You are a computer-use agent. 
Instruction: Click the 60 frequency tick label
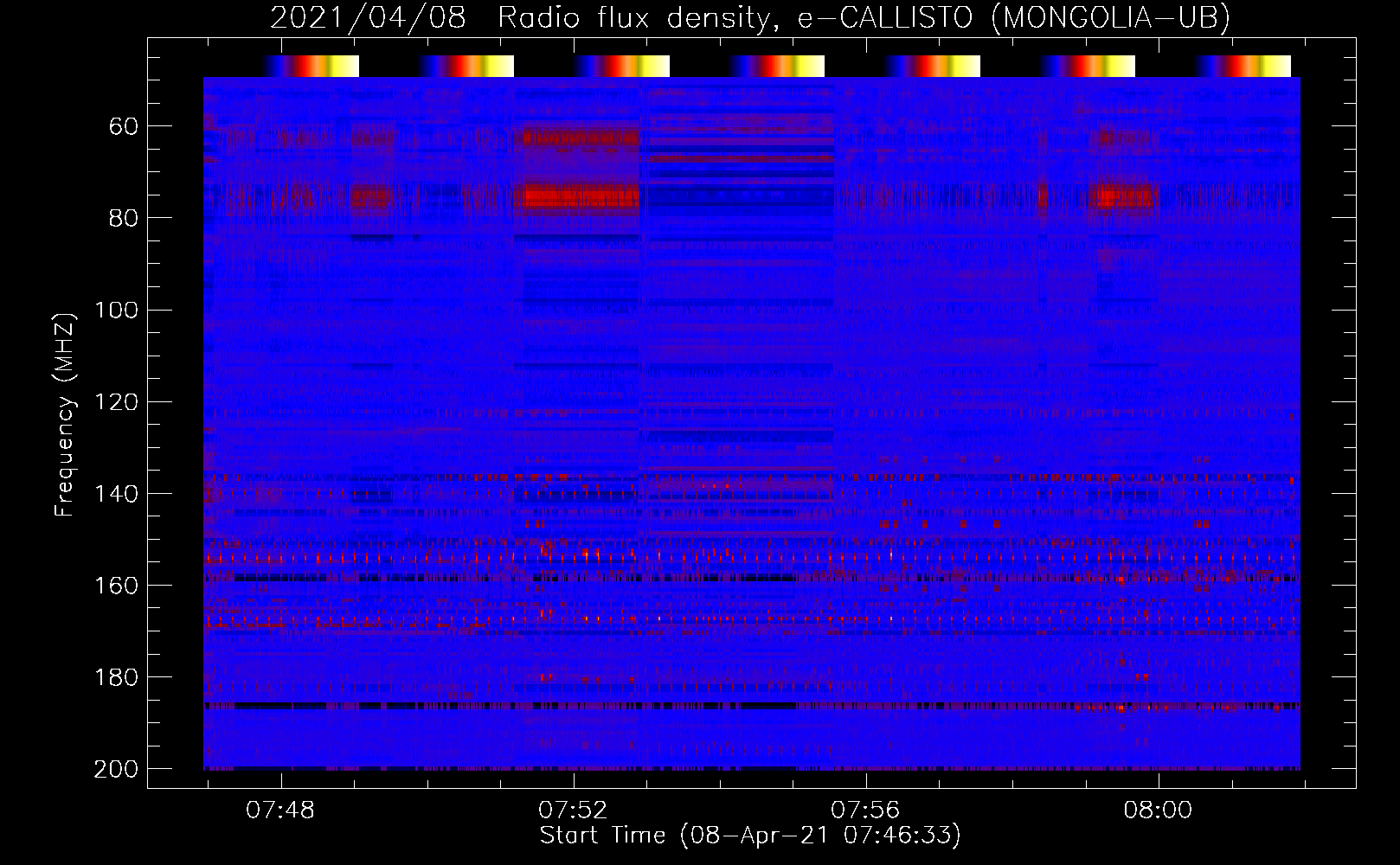(124, 127)
